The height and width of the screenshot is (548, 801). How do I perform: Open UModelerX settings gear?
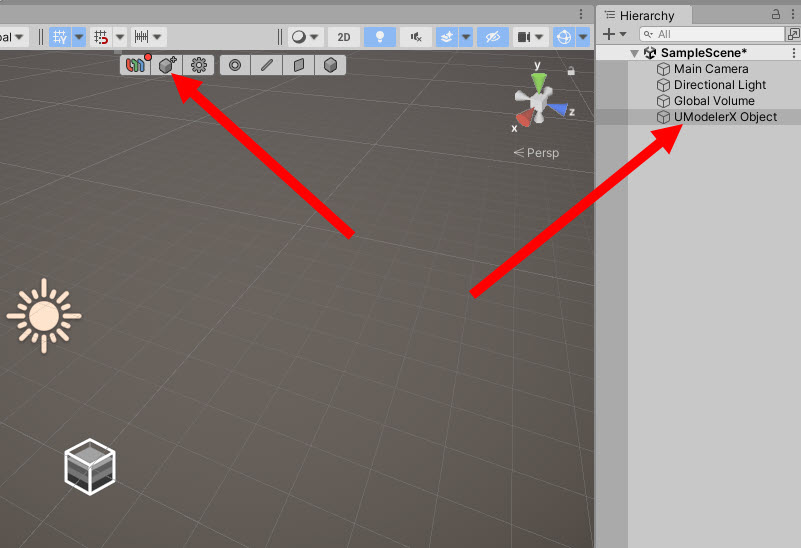(x=199, y=65)
